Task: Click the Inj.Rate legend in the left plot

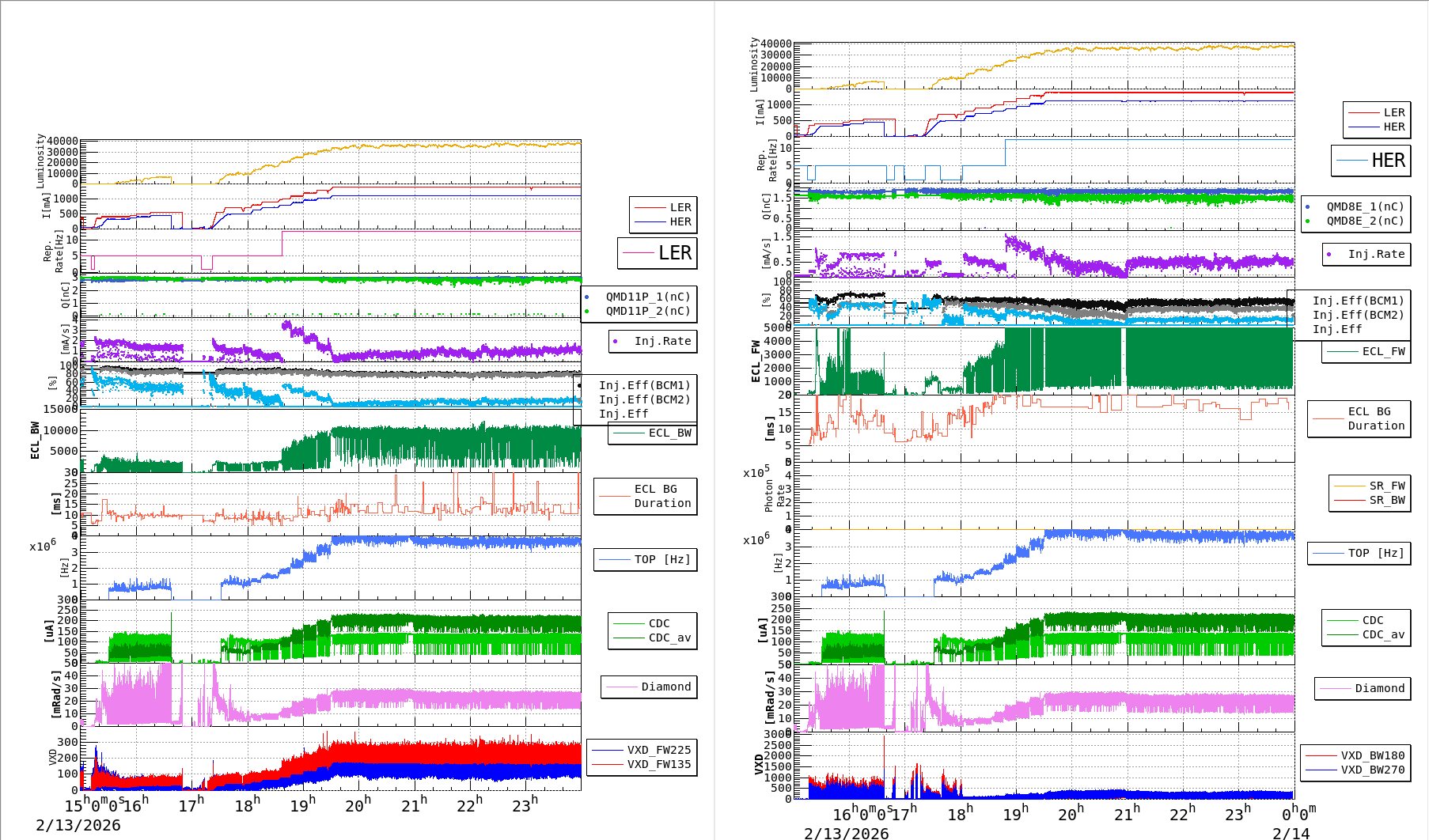Action: tap(653, 341)
